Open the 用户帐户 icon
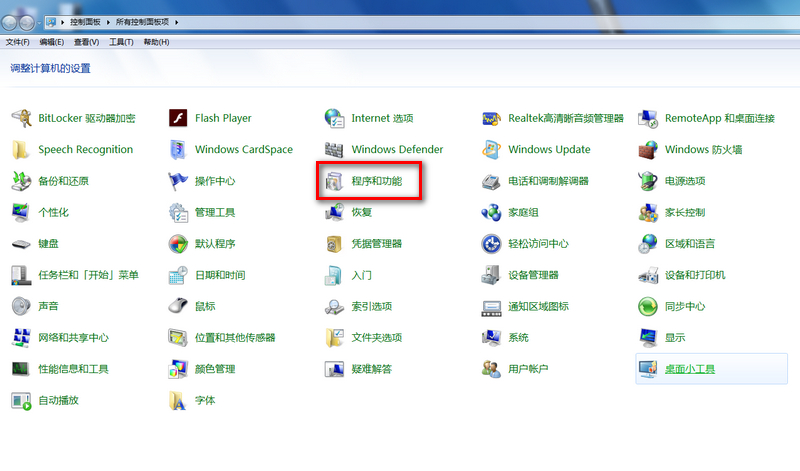The width and height of the screenshot is (800, 471). [491, 369]
